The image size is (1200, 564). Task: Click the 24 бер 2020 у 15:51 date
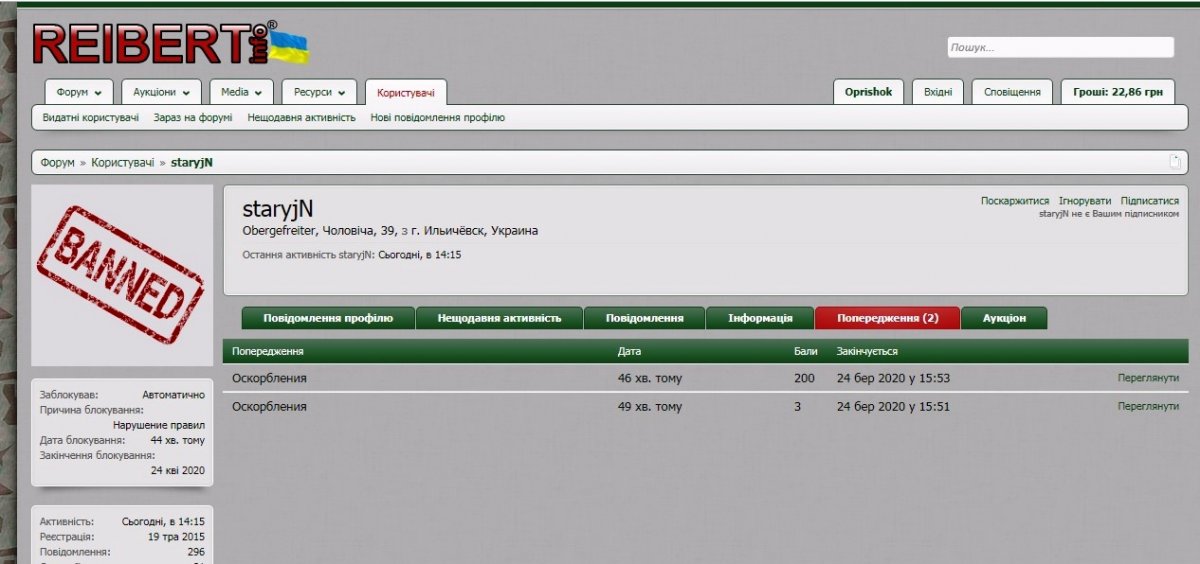(893, 407)
